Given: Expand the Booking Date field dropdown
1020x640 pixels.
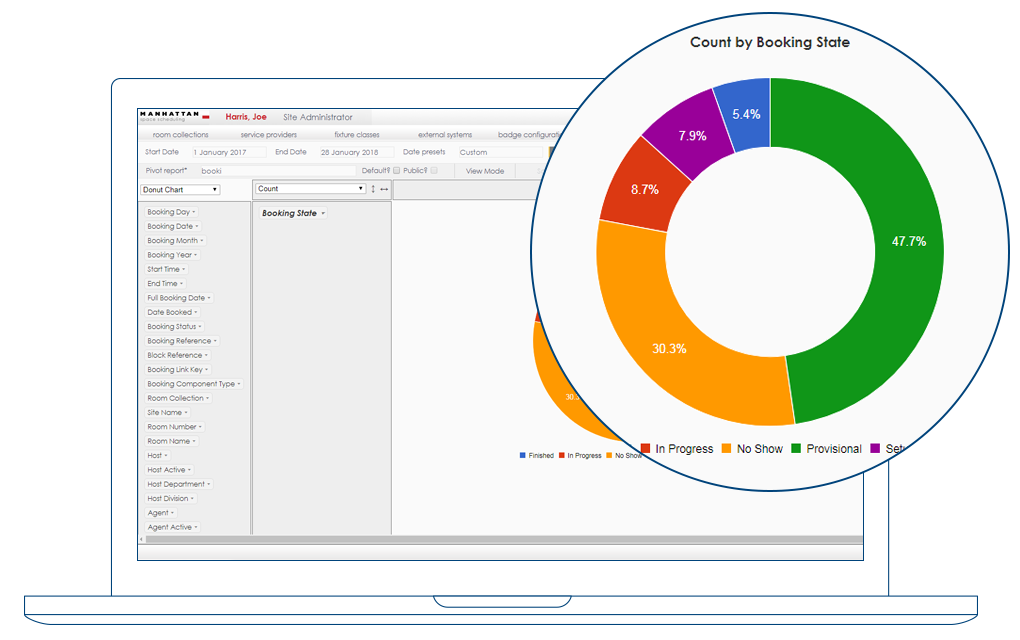Looking at the screenshot, I should (x=196, y=226).
